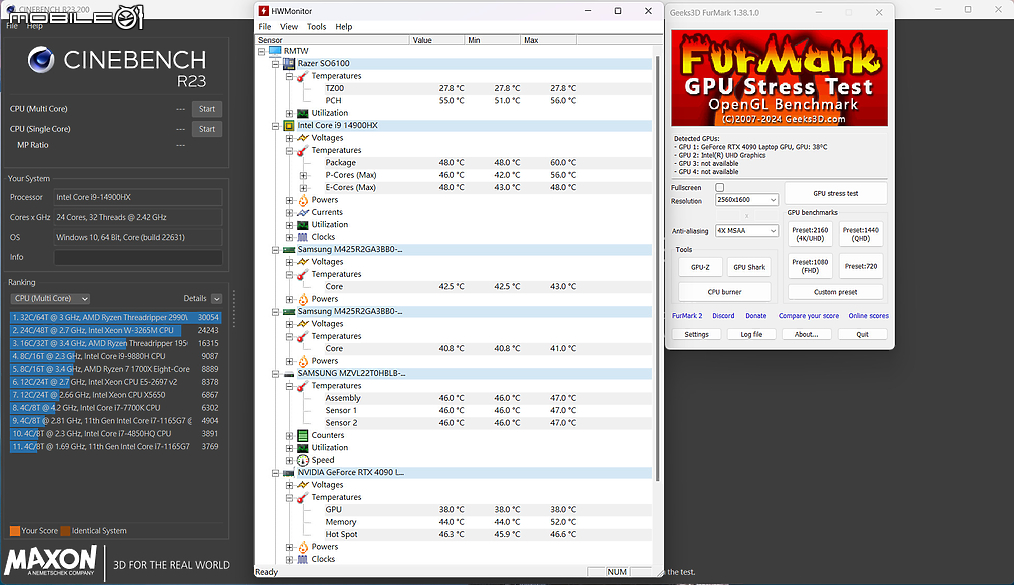The image size is (1014, 585).
Task: Click the Temperatures icon under NVIDIA GeForce RTX 4090
Action: [x=302, y=498]
